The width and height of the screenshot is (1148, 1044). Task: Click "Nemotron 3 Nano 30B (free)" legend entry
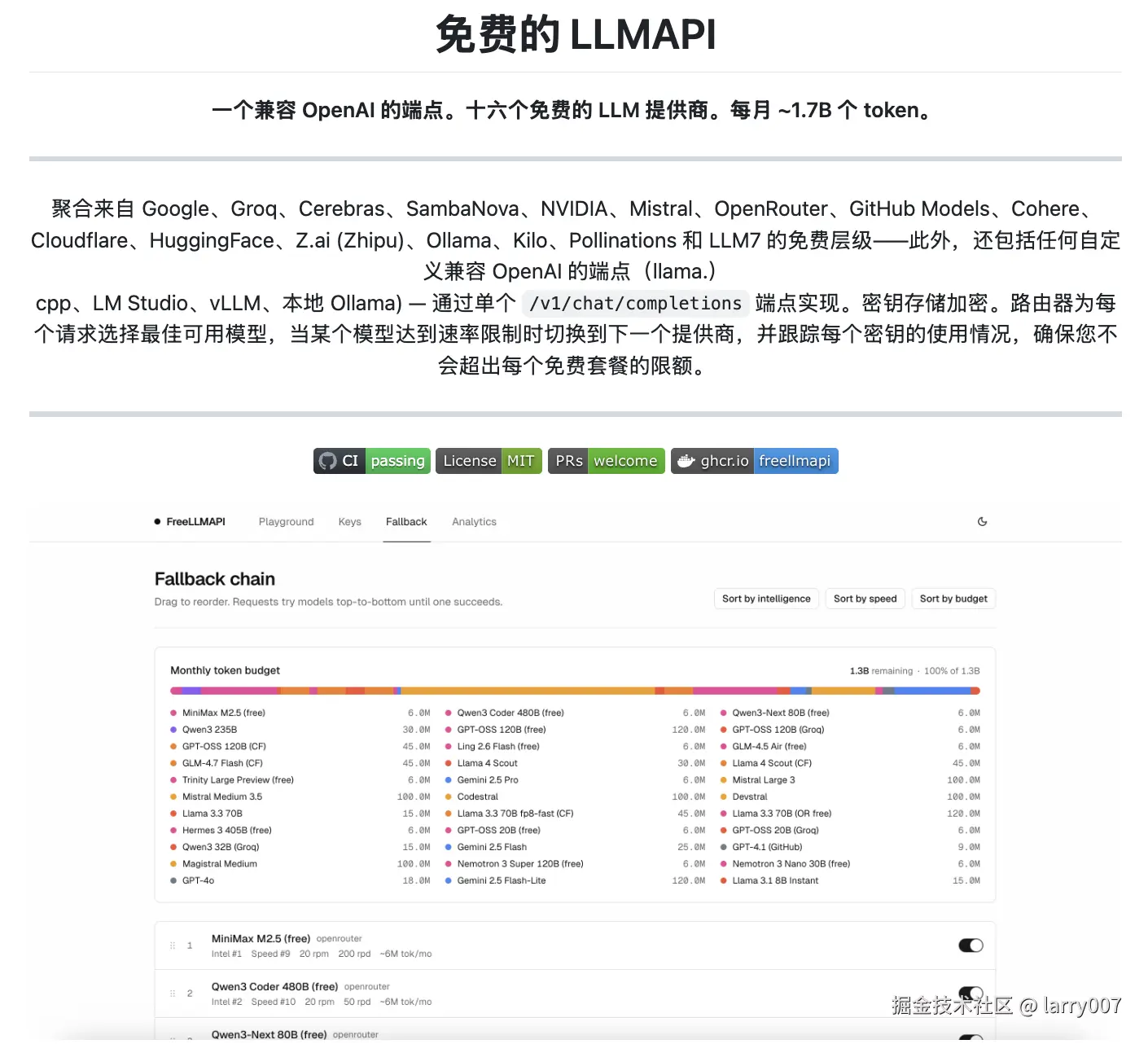tap(791, 864)
